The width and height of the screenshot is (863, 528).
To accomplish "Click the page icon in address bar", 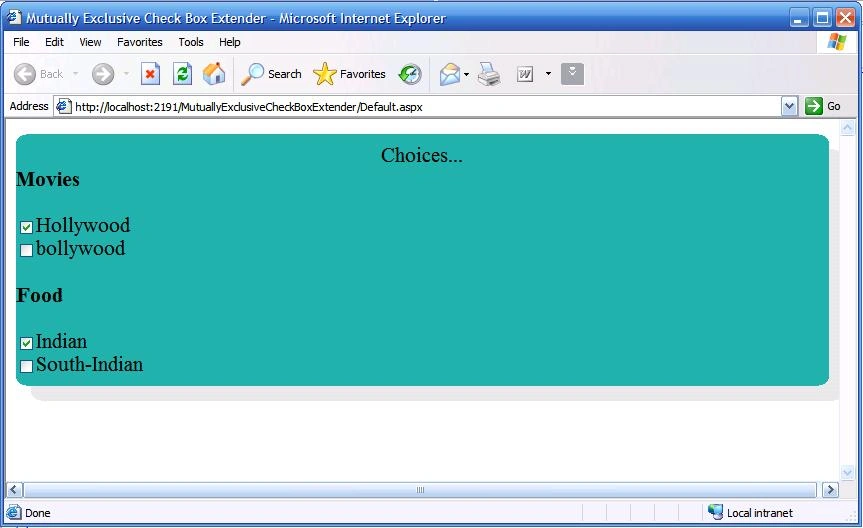I will tap(64, 106).
